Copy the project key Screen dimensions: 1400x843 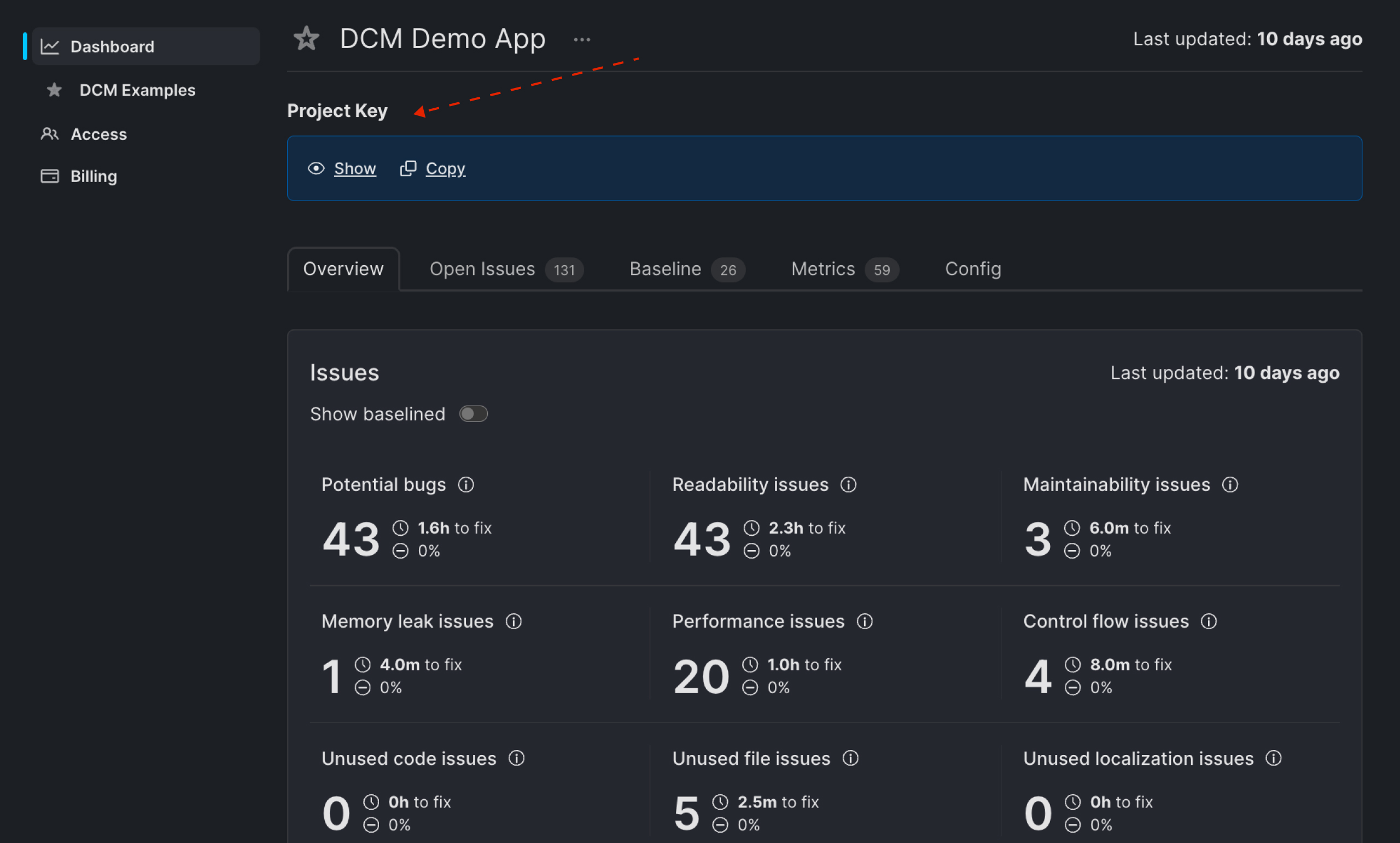(x=433, y=169)
